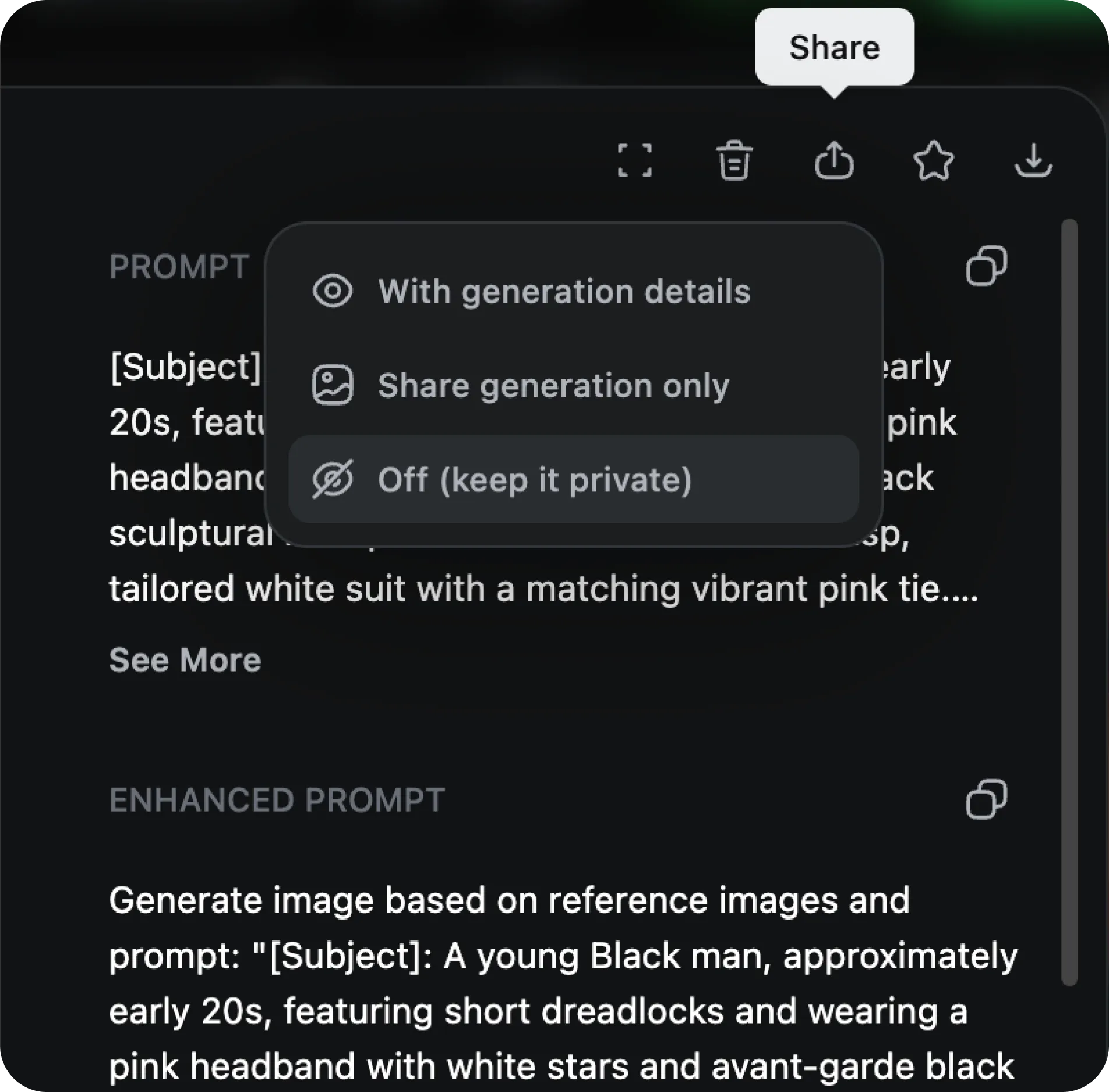Choose Share generation only option
The width and height of the screenshot is (1109, 1092).
pos(574,385)
